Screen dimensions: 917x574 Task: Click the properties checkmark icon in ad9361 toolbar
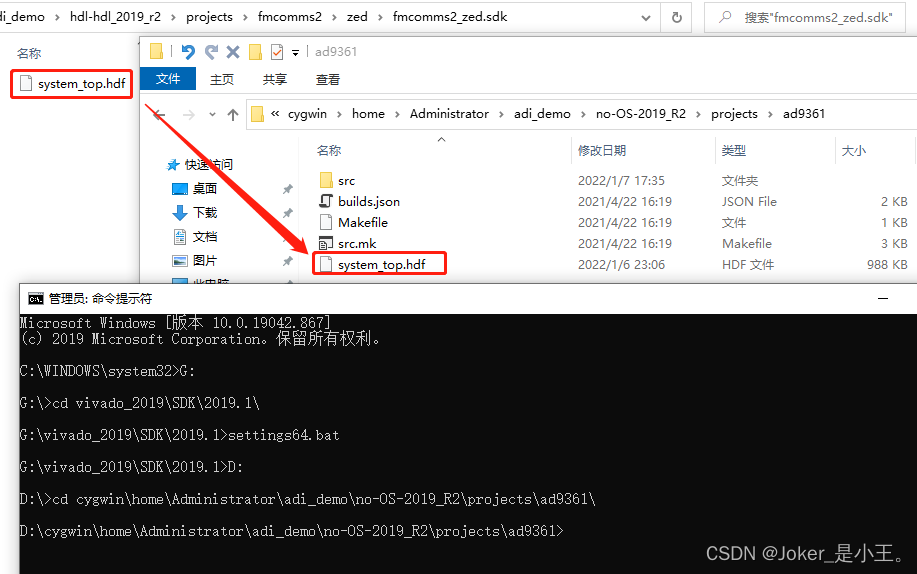point(277,52)
